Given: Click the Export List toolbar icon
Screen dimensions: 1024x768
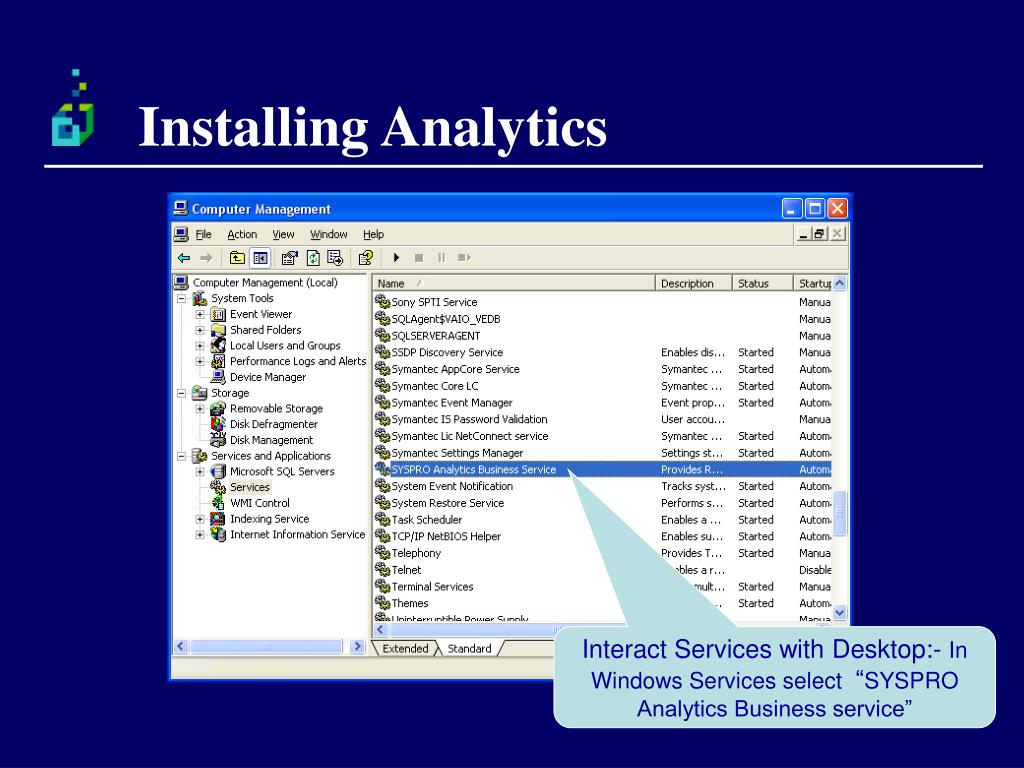Looking at the screenshot, I should [x=335, y=258].
